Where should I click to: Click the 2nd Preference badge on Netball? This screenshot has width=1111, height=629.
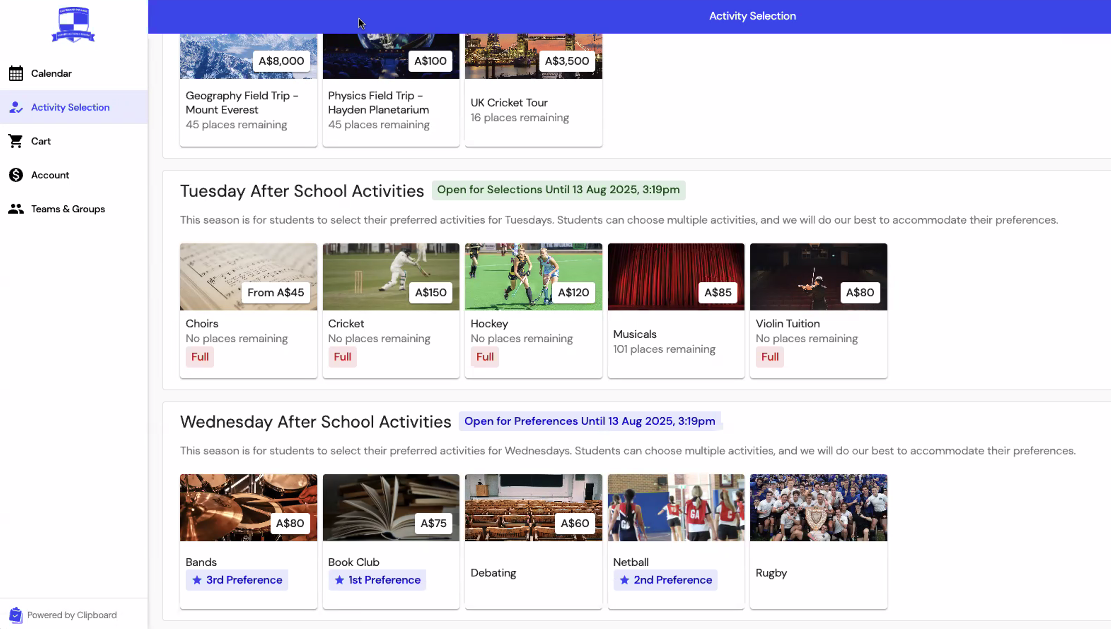665,580
